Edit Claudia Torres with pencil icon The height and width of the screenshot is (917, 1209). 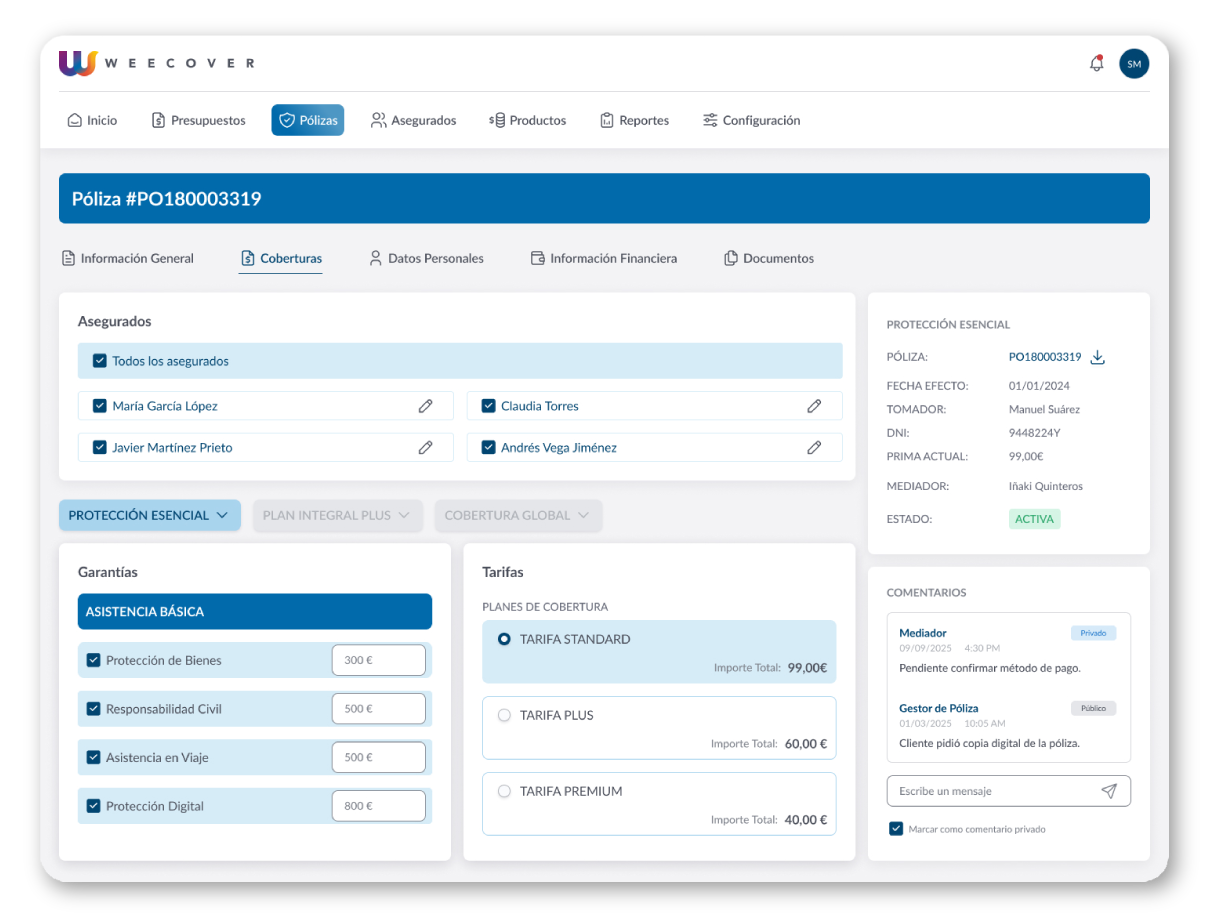814,406
